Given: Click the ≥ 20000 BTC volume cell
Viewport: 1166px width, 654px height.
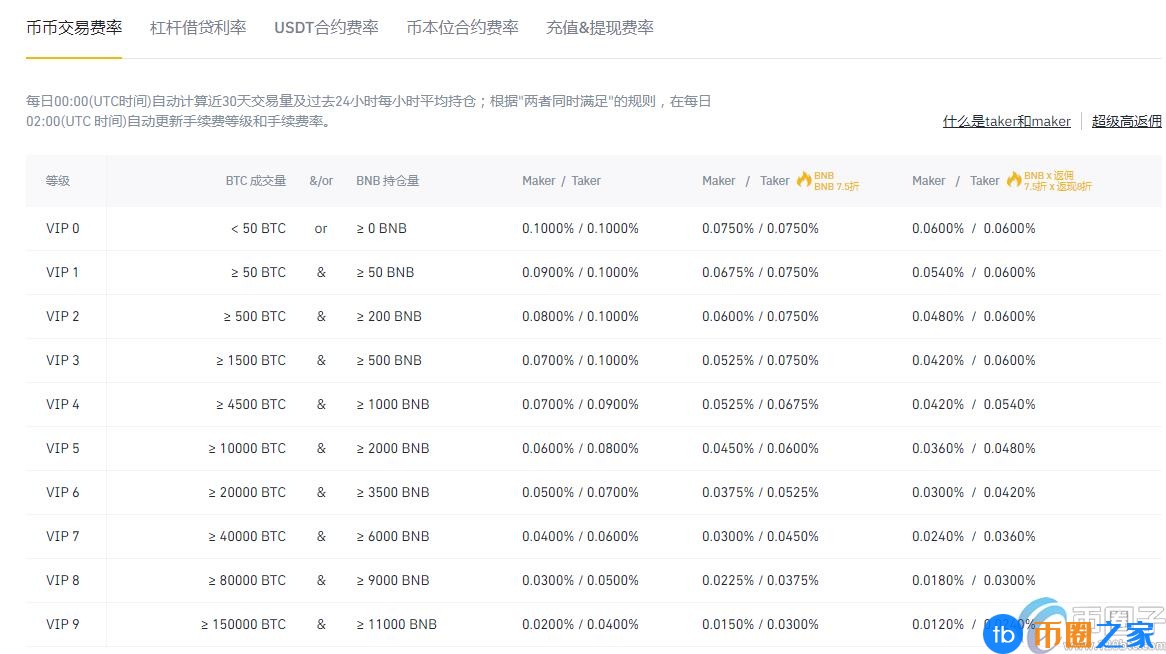Looking at the screenshot, I should (x=247, y=492).
